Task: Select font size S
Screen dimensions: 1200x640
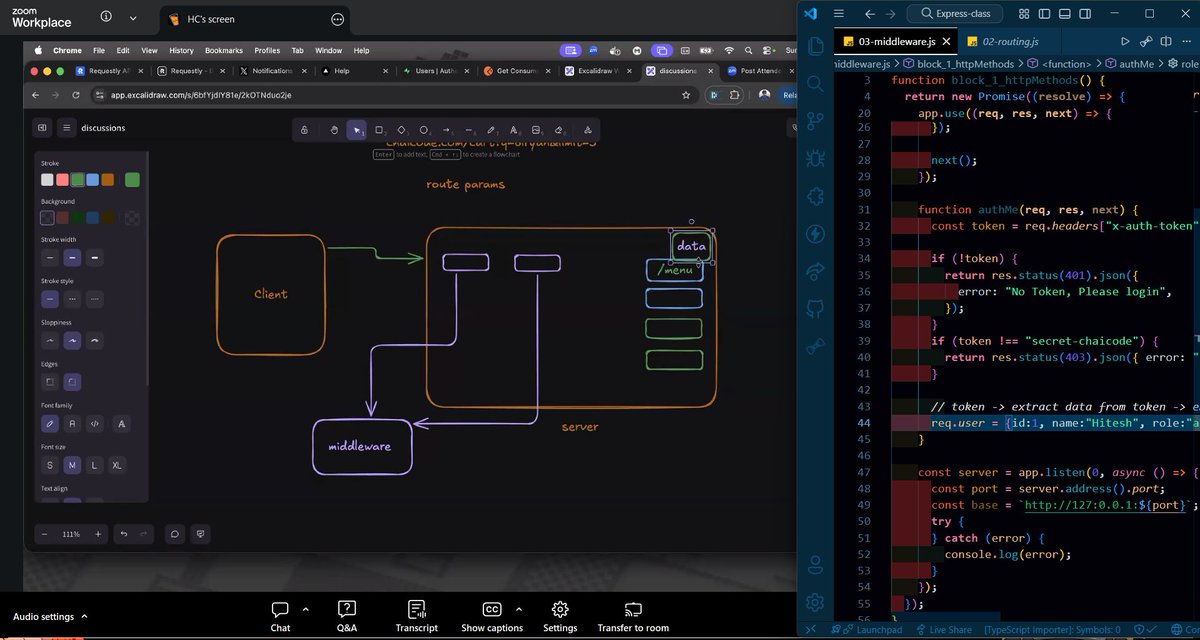Action: pos(49,466)
